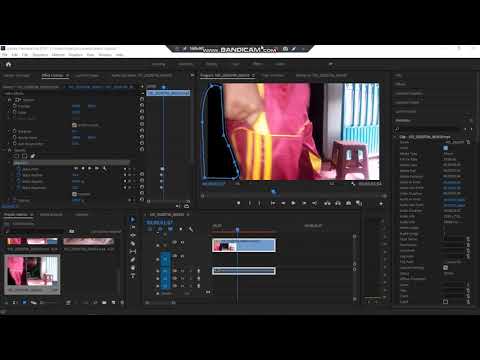Toggle Scale animation stopwatch
Image resolution: width=480 pixels, height=360 pixels.
point(15,112)
